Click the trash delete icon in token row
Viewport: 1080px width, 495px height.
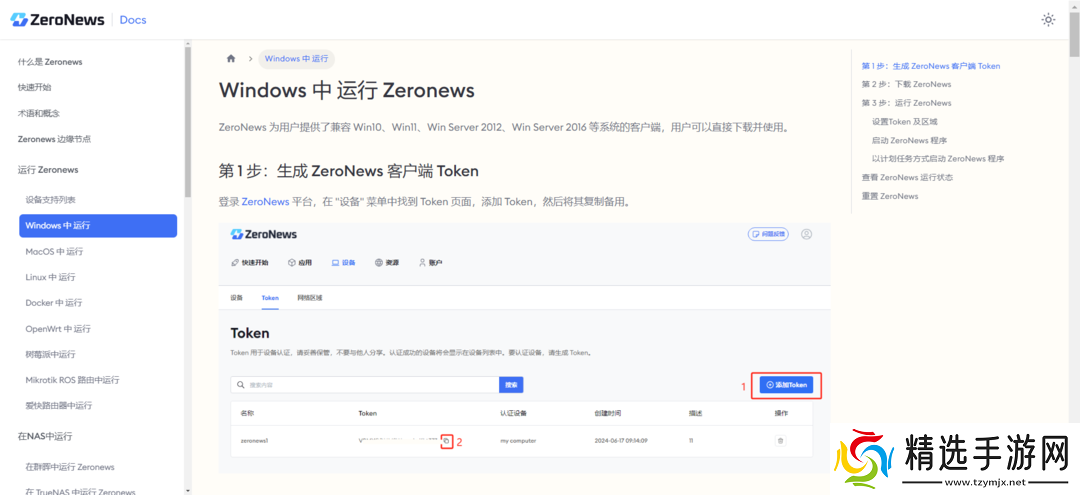(780, 440)
